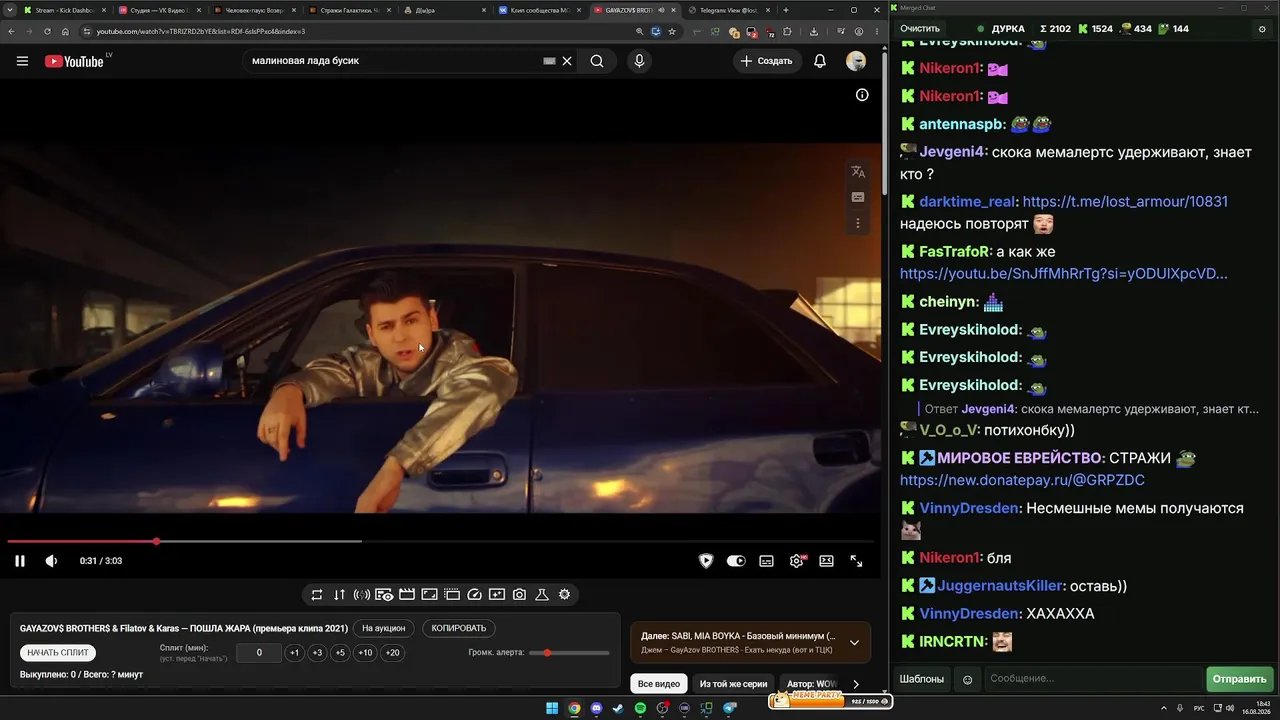Open the t.me/lost_armour link in chat
The height and width of the screenshot is (720, 1280).
click(1125, 202)
